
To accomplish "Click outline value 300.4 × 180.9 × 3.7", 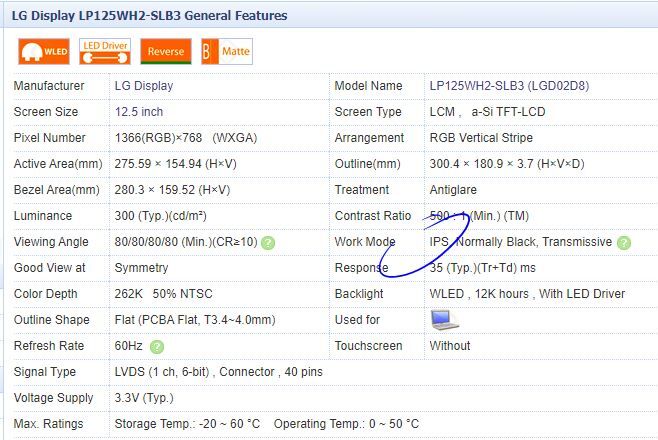I will point(507,164).
